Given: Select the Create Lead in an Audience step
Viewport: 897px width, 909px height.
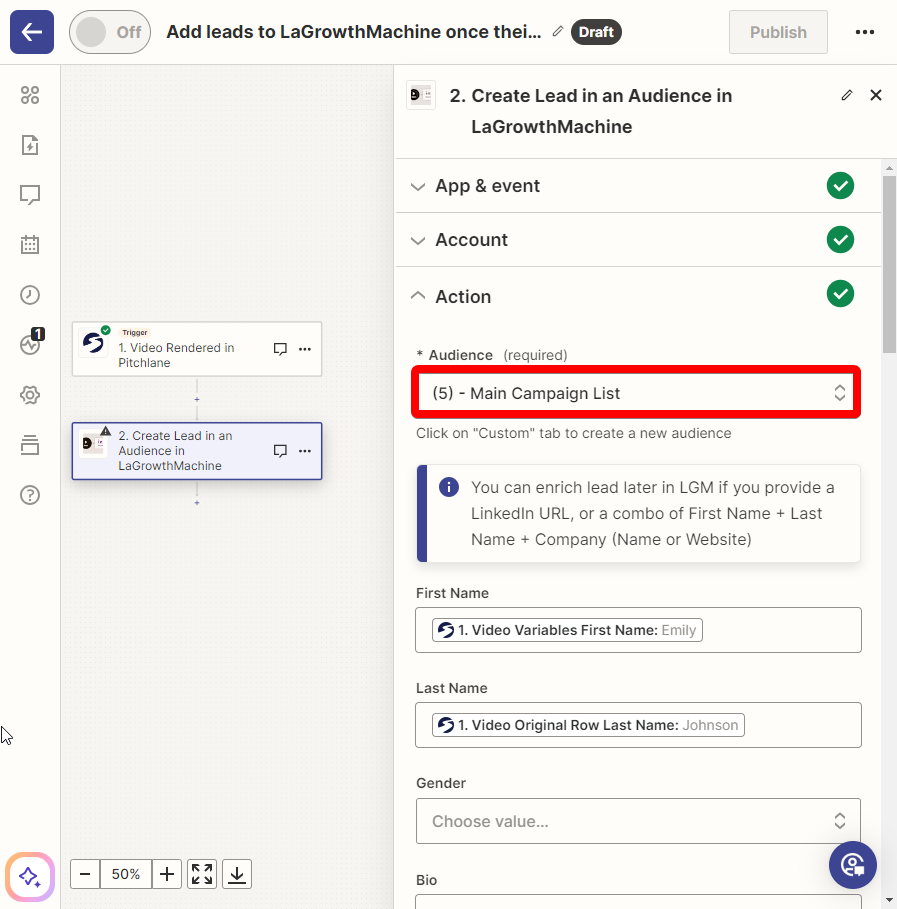Looking at the screenshot, I should (x=197, y=451).
